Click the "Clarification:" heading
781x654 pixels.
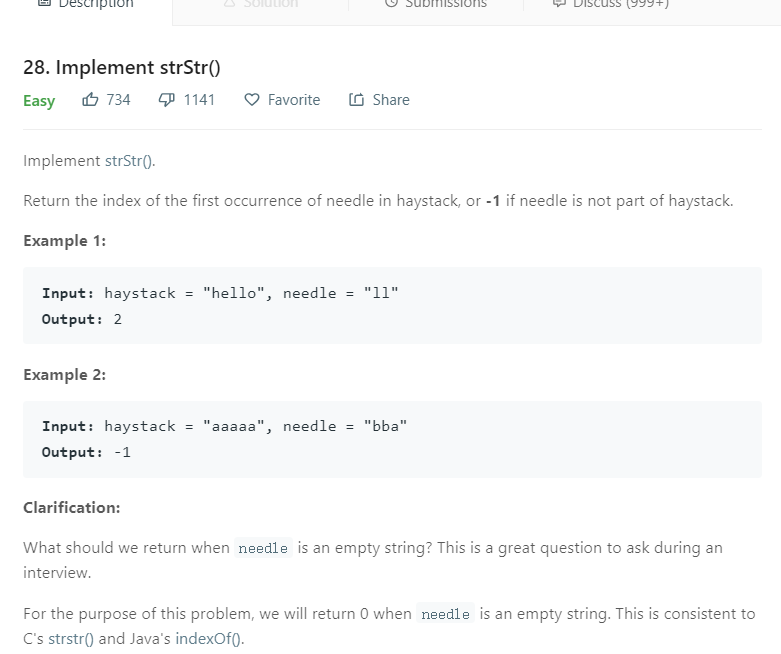[x=71, y=508]
